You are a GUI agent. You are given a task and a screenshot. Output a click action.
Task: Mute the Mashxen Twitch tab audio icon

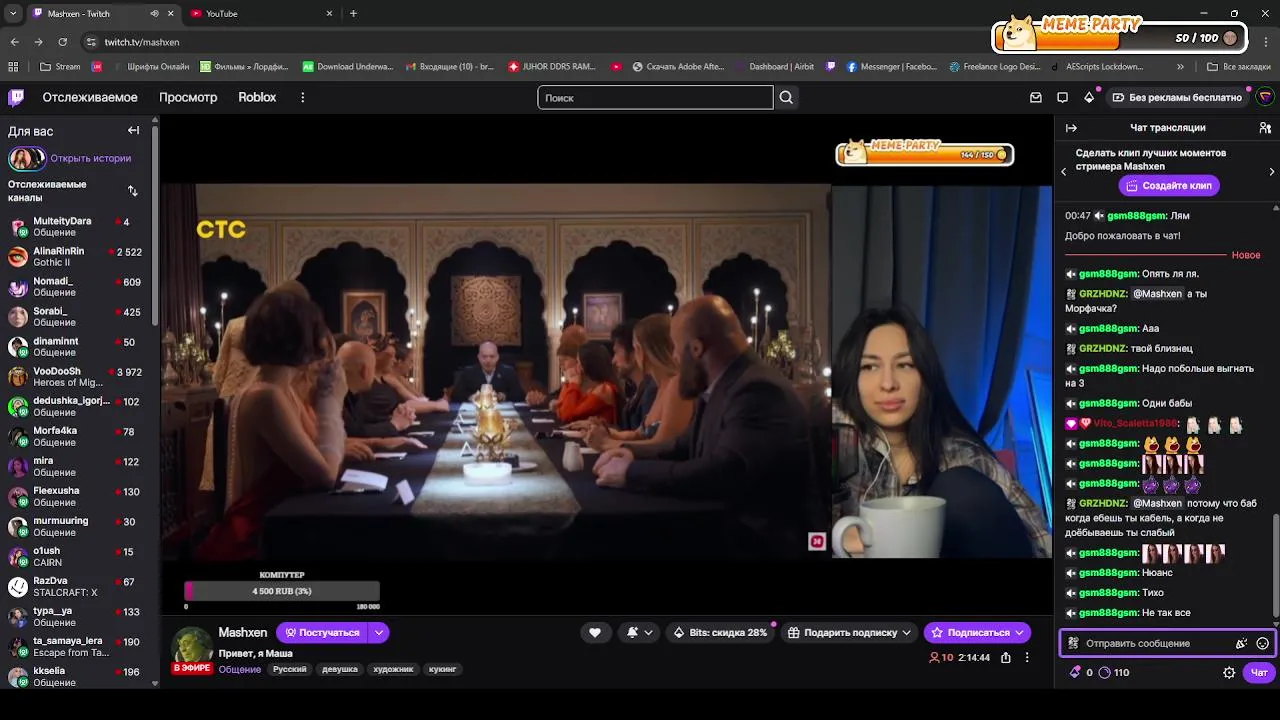click(154, 14)
